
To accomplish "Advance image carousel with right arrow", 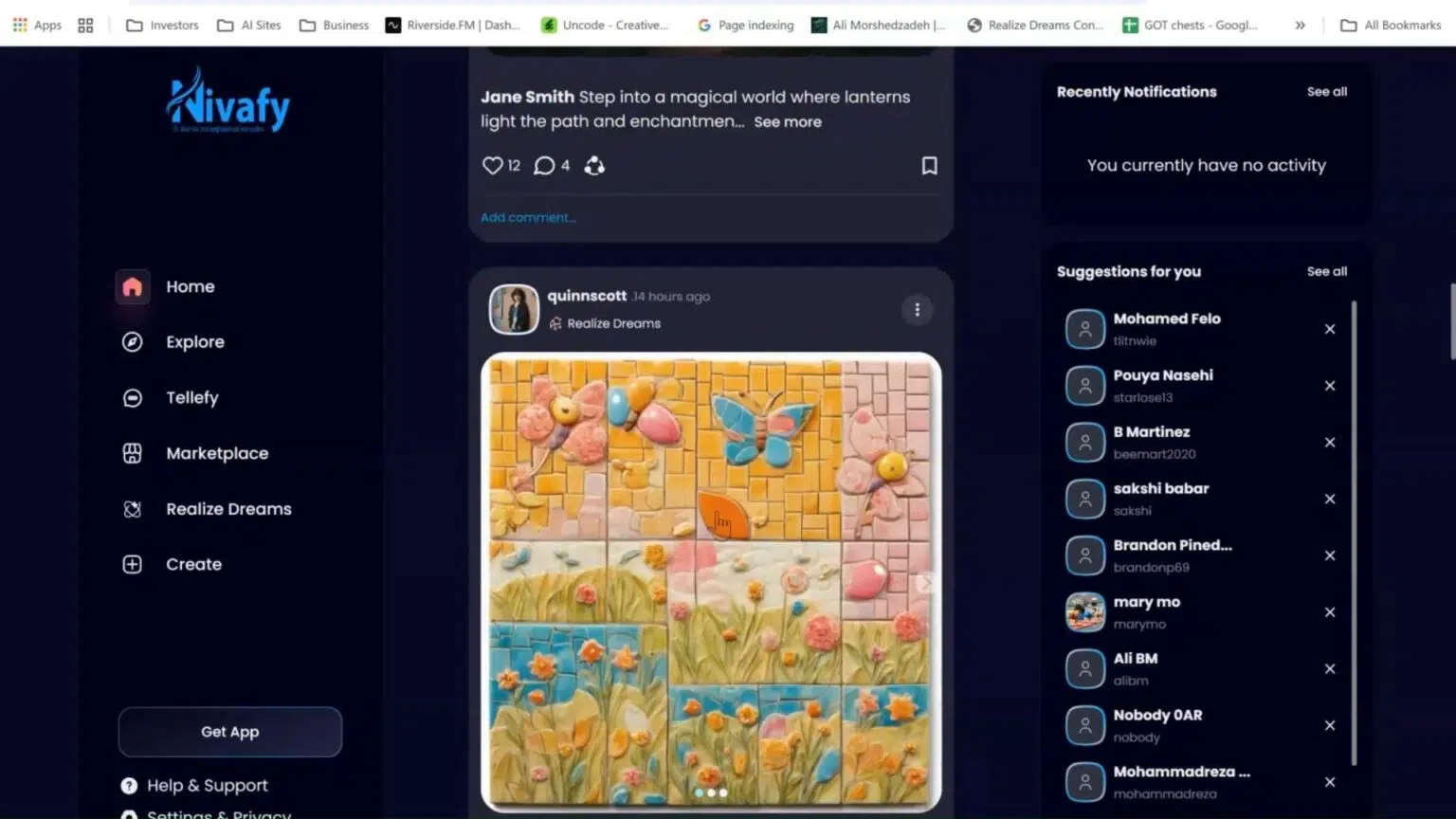I will (x=926, y=583).
